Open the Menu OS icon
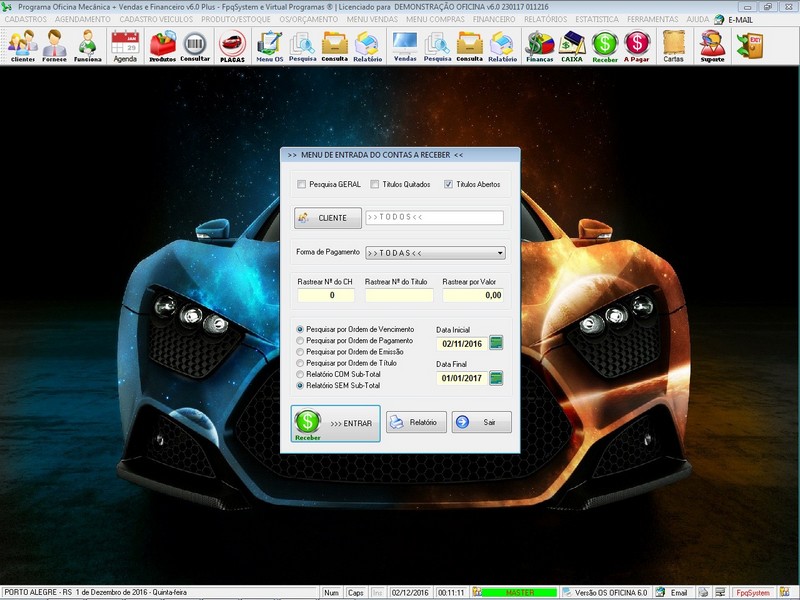 [x=269, y=46]
